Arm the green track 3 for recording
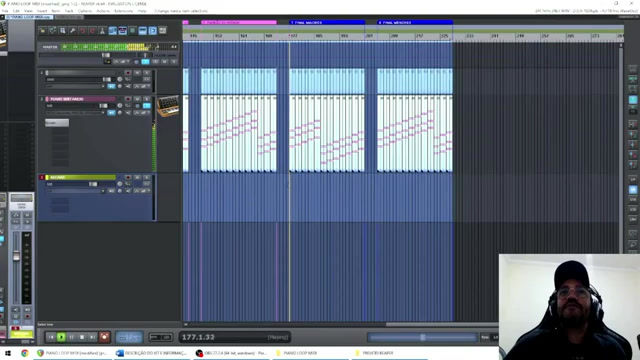 128,178
